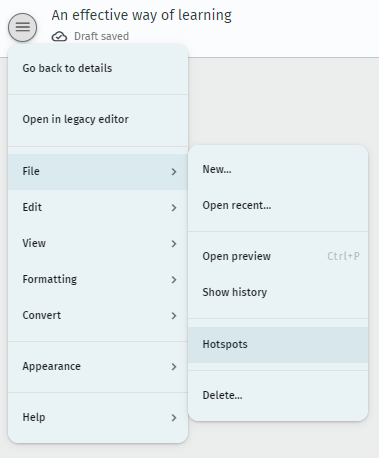
Task: Select New... in File submenu
Action: point(278,169)
